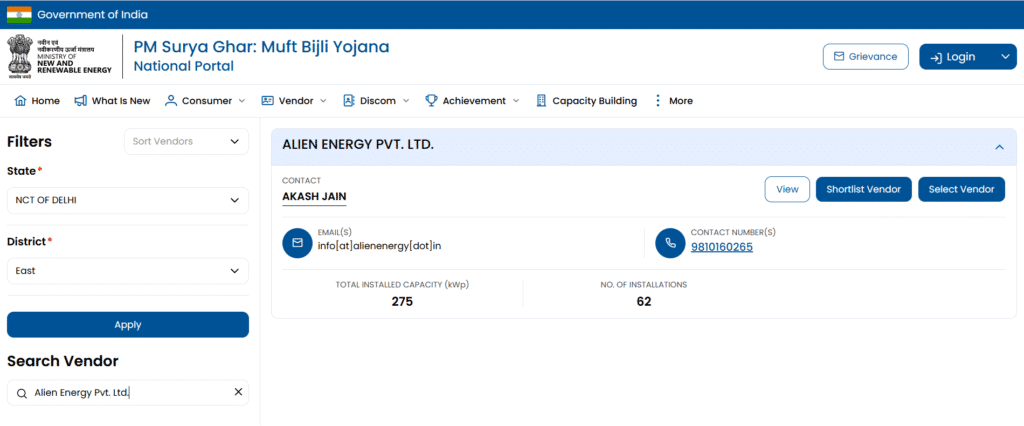The image size is (1024, 426).
Task: Clear the Search Vendor text field
Action: [238, 392]
